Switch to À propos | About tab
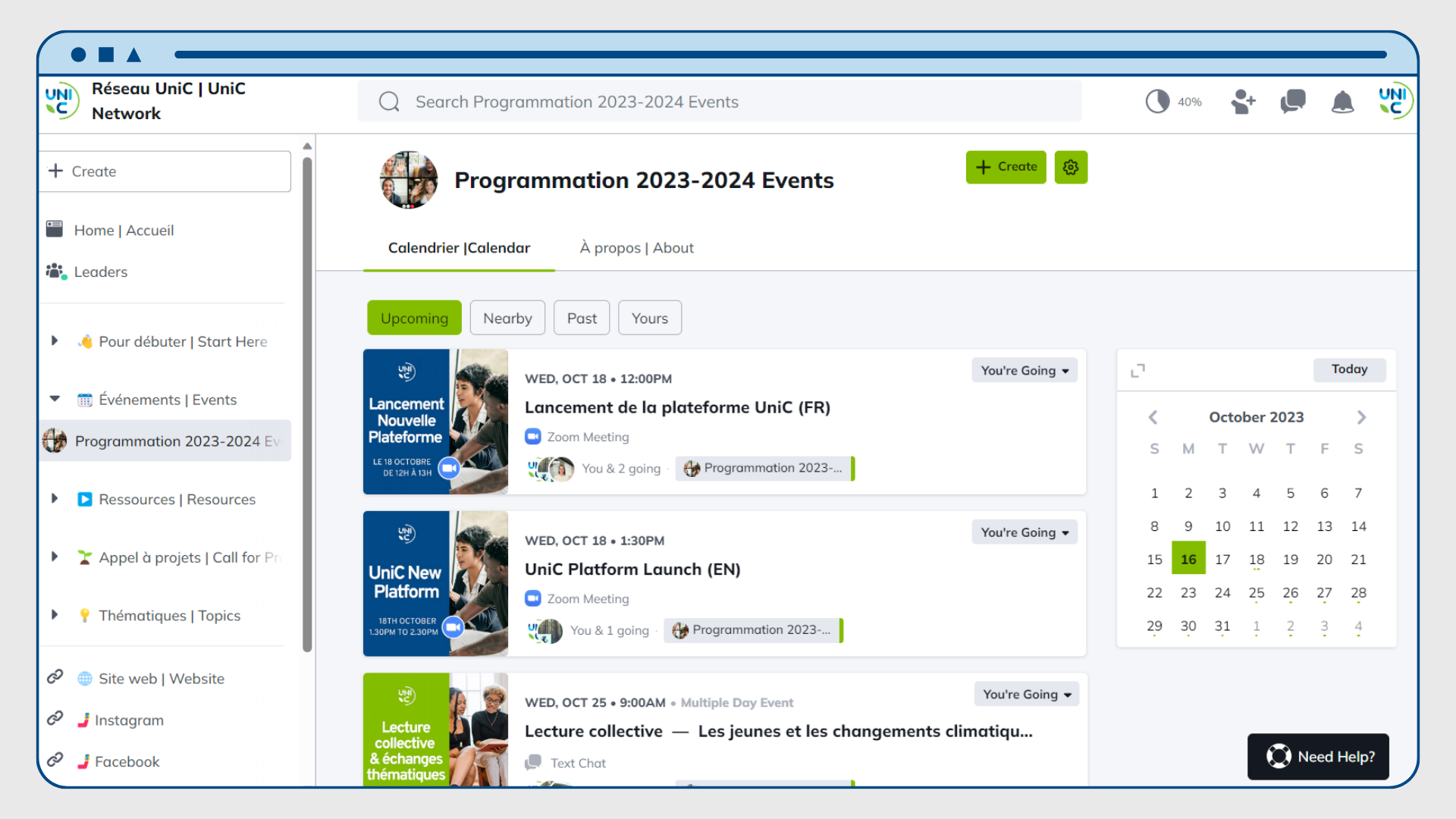The image size is (1456, 819). (636, 248)
